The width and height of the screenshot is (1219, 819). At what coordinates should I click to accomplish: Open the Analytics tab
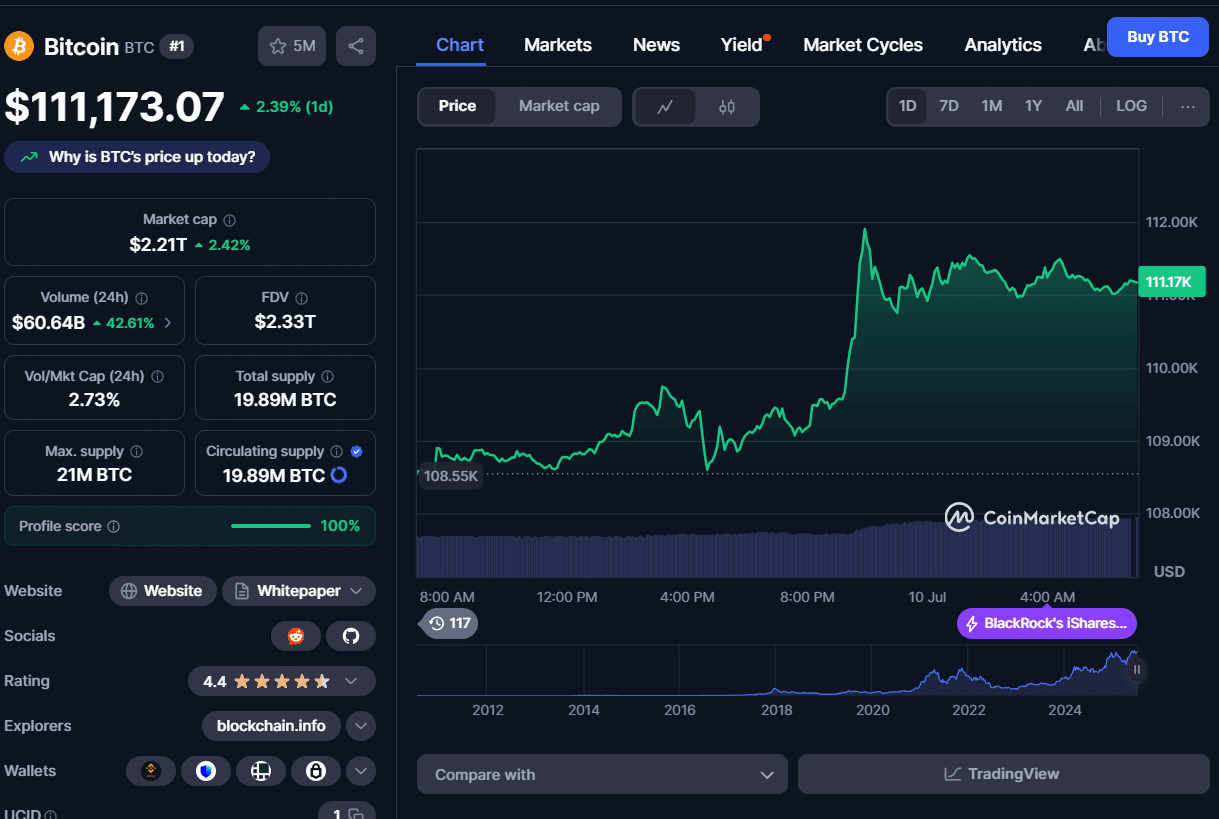click(x=1003, y=45)
